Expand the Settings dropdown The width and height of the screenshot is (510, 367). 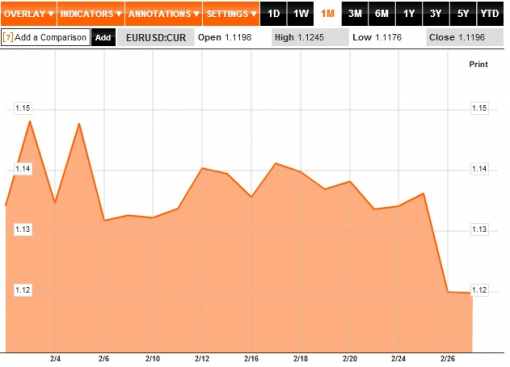pyautogui.click(x=231, y=14)
